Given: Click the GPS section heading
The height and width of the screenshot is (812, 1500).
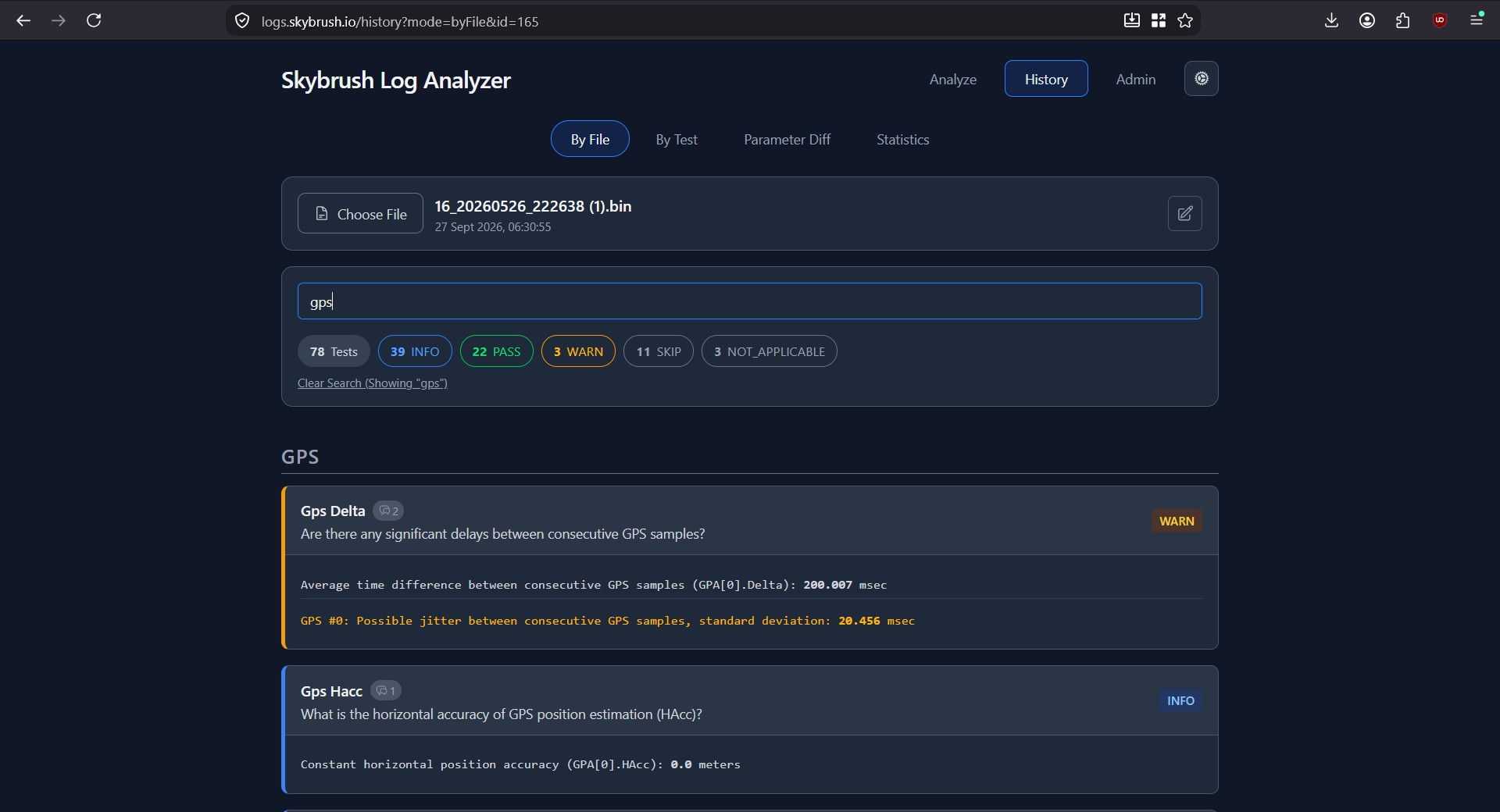Looking at the screenshot, I should click(x=300, y=457).
